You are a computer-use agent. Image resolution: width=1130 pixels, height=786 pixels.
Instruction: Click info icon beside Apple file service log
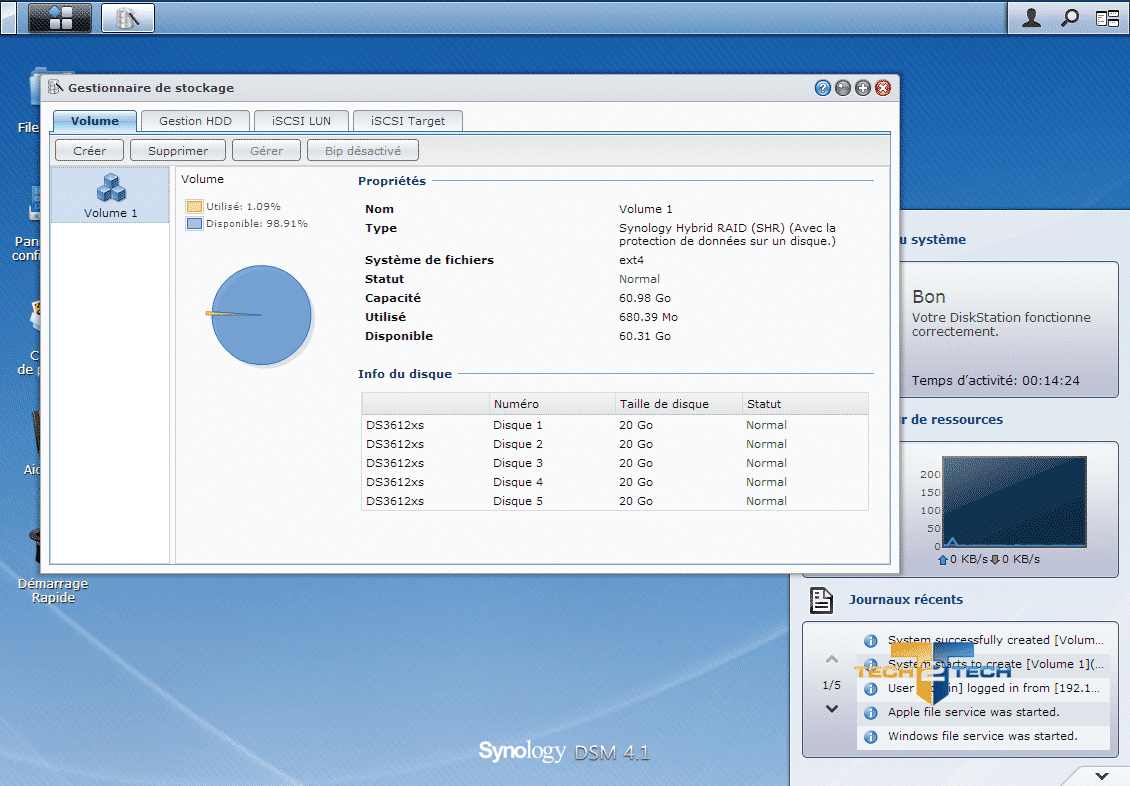pos(871,713)
